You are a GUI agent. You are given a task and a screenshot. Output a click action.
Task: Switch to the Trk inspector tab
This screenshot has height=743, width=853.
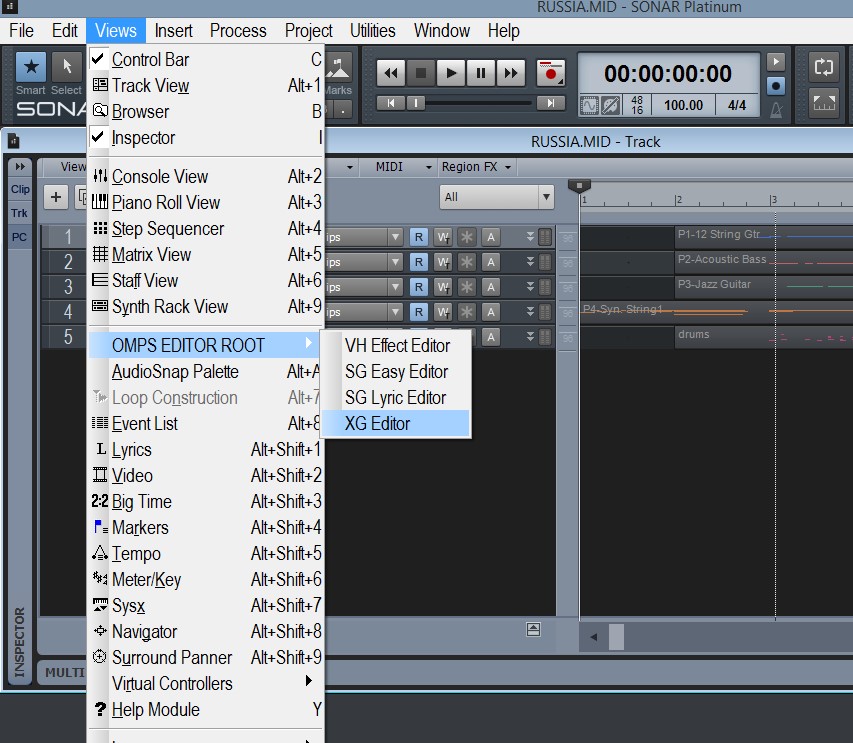(x=20, y=213)
